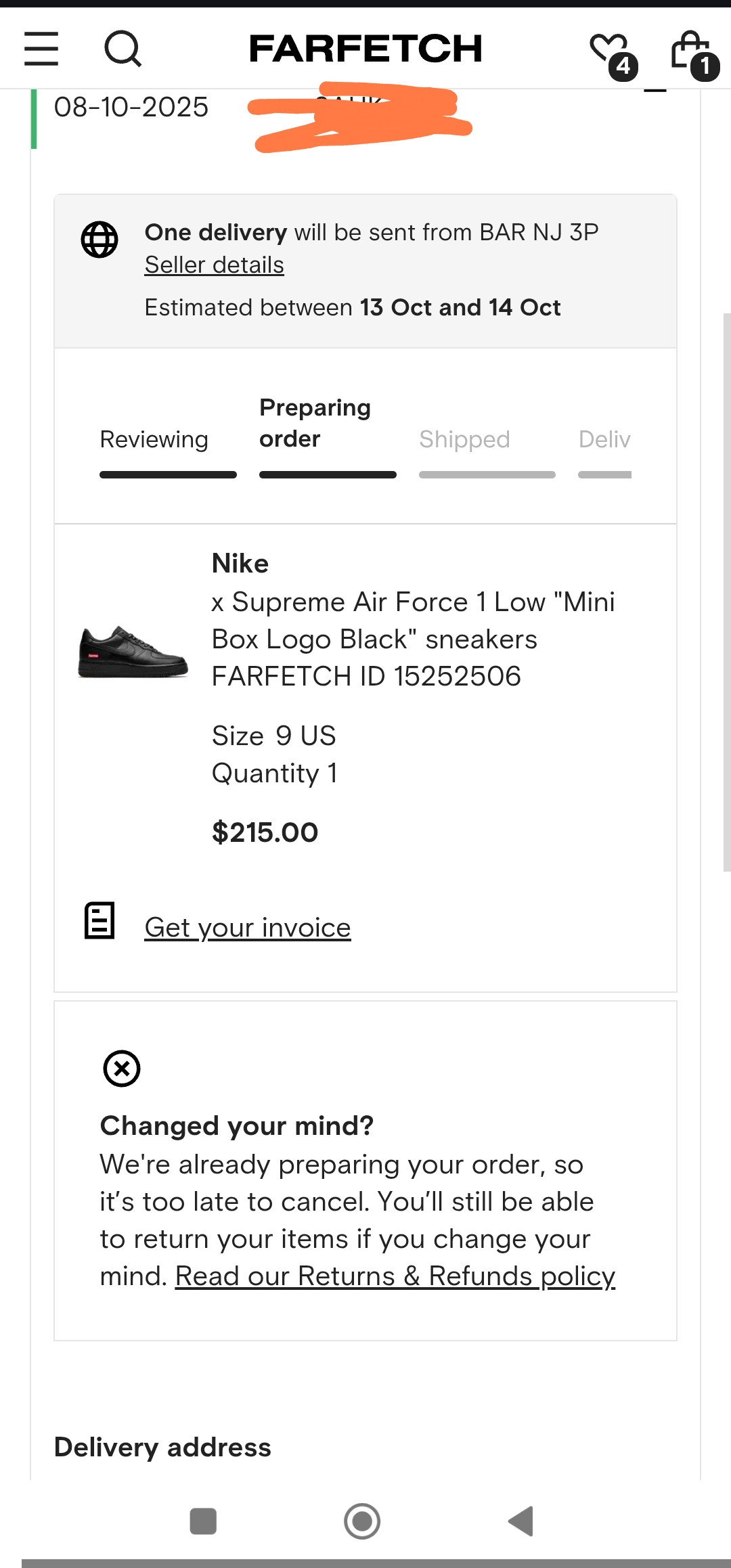
Task: Open the Nike sneaker product thumbnail
Action: click(133, 651)
